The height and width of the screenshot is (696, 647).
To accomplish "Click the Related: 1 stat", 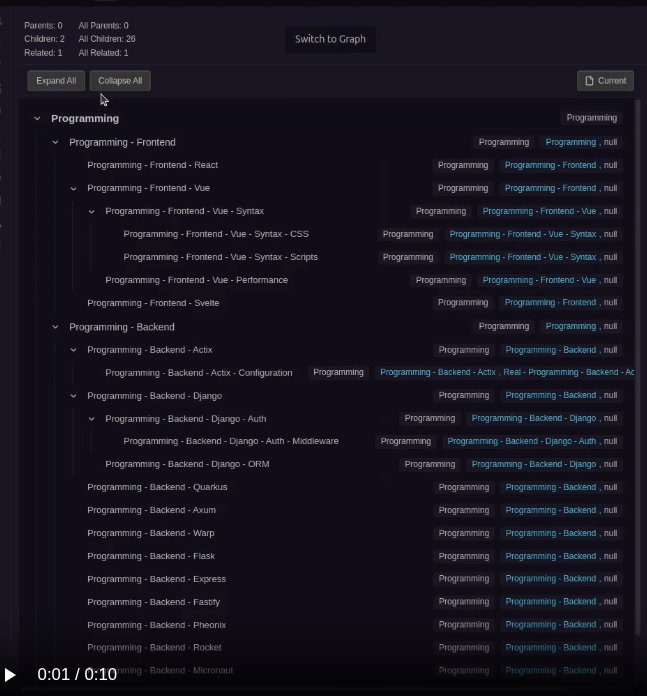I will click(43, 53).
